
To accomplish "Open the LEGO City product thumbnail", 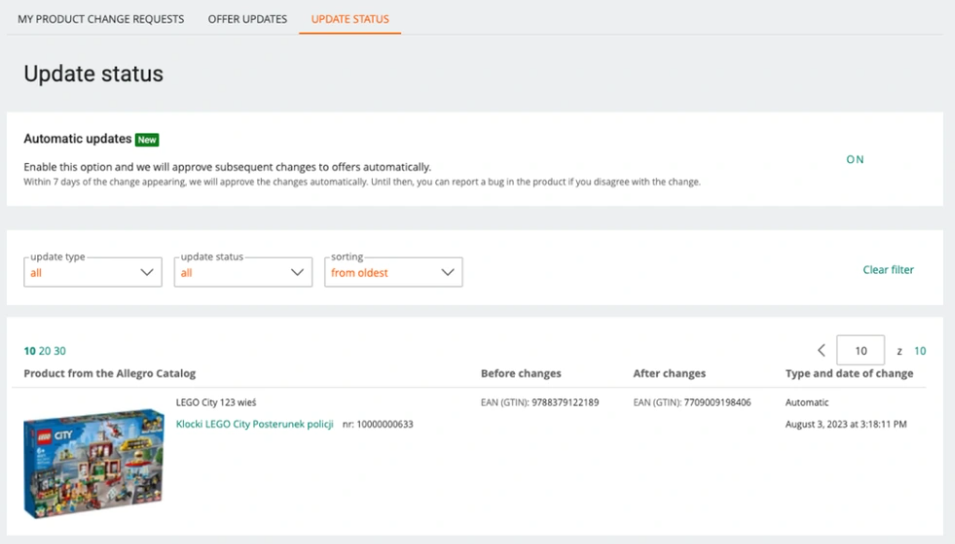I will (x=93, y=462).
